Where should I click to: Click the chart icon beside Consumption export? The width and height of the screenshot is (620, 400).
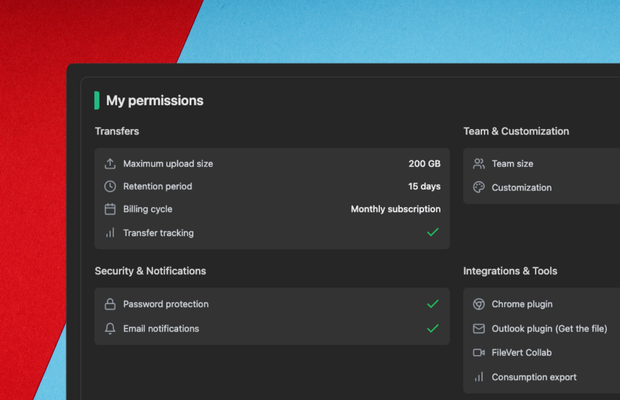479,378
